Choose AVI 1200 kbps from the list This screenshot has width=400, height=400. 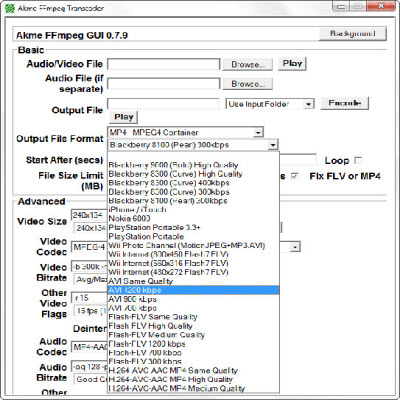click(x=193, y=290)
